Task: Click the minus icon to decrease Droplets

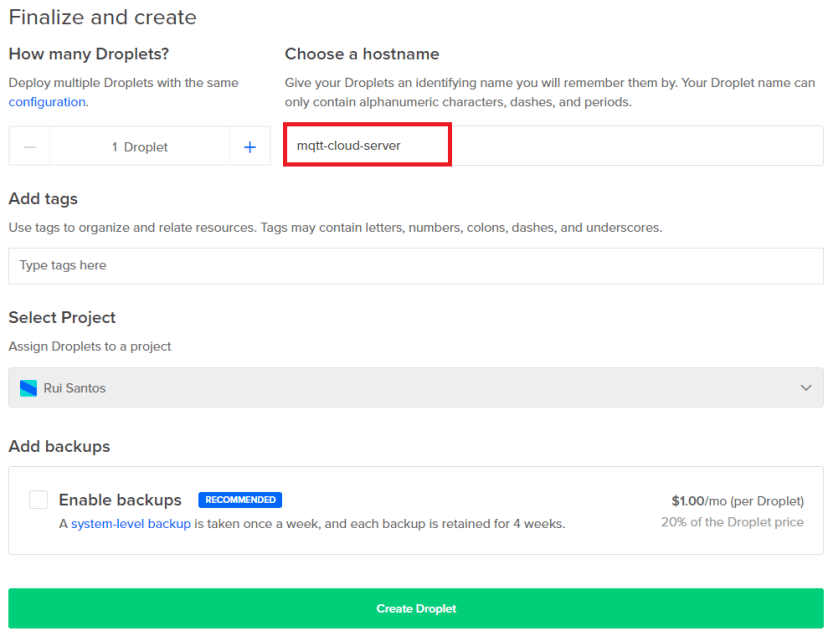Action: pyautogui.click(x=29, y=146)
